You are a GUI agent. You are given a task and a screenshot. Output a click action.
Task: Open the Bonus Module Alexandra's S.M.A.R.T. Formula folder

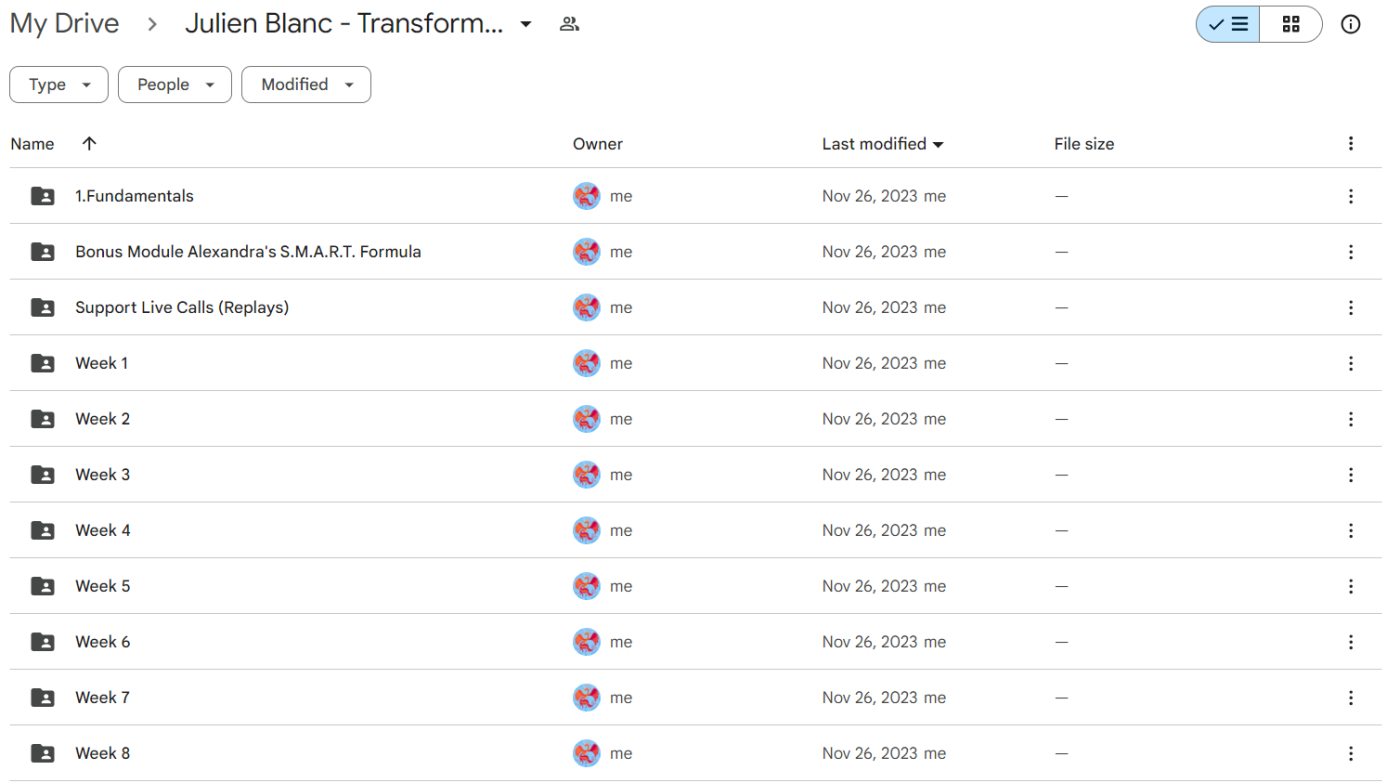(x=247, y=251)
